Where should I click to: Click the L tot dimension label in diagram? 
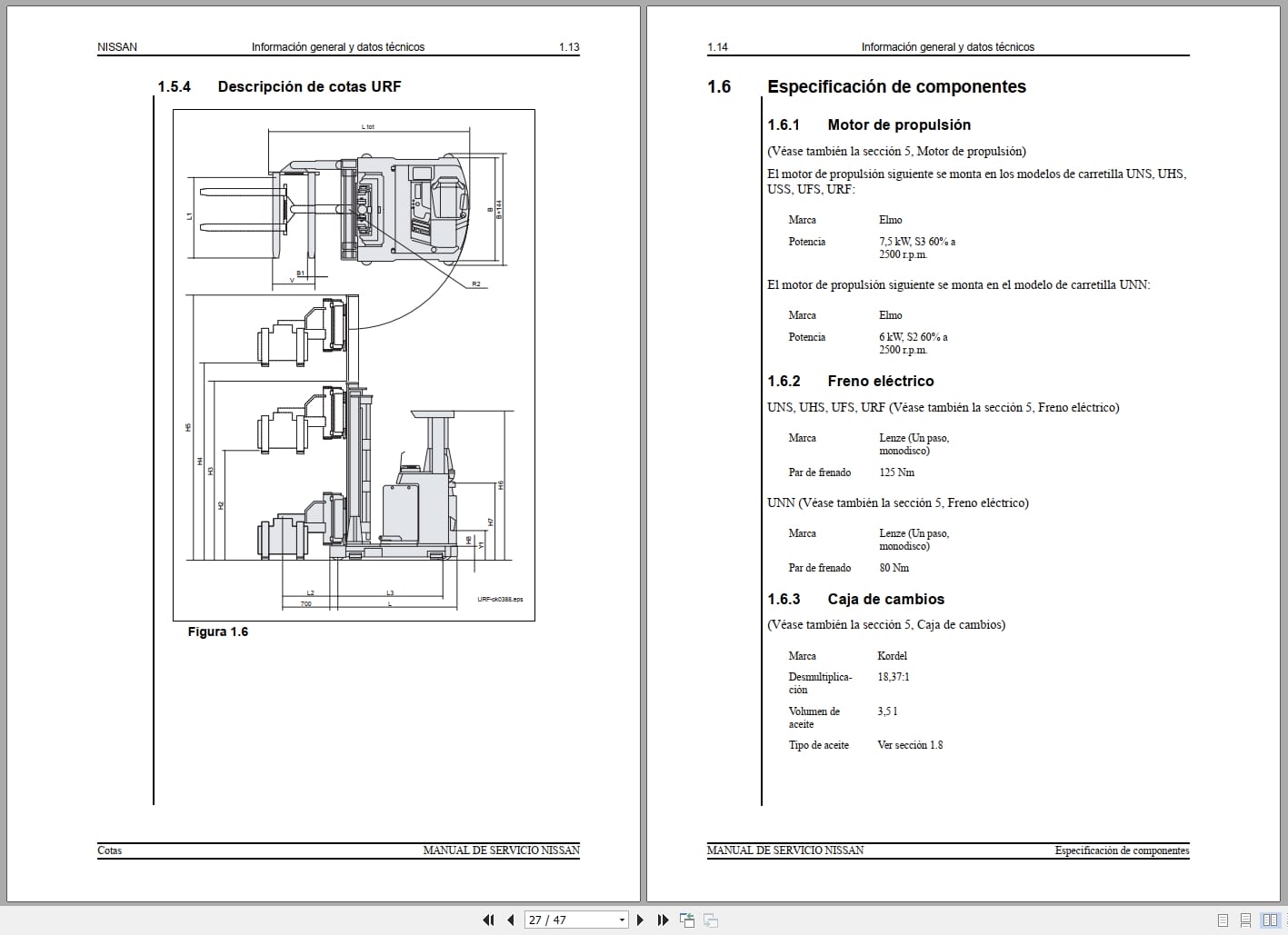coord(368,127)
